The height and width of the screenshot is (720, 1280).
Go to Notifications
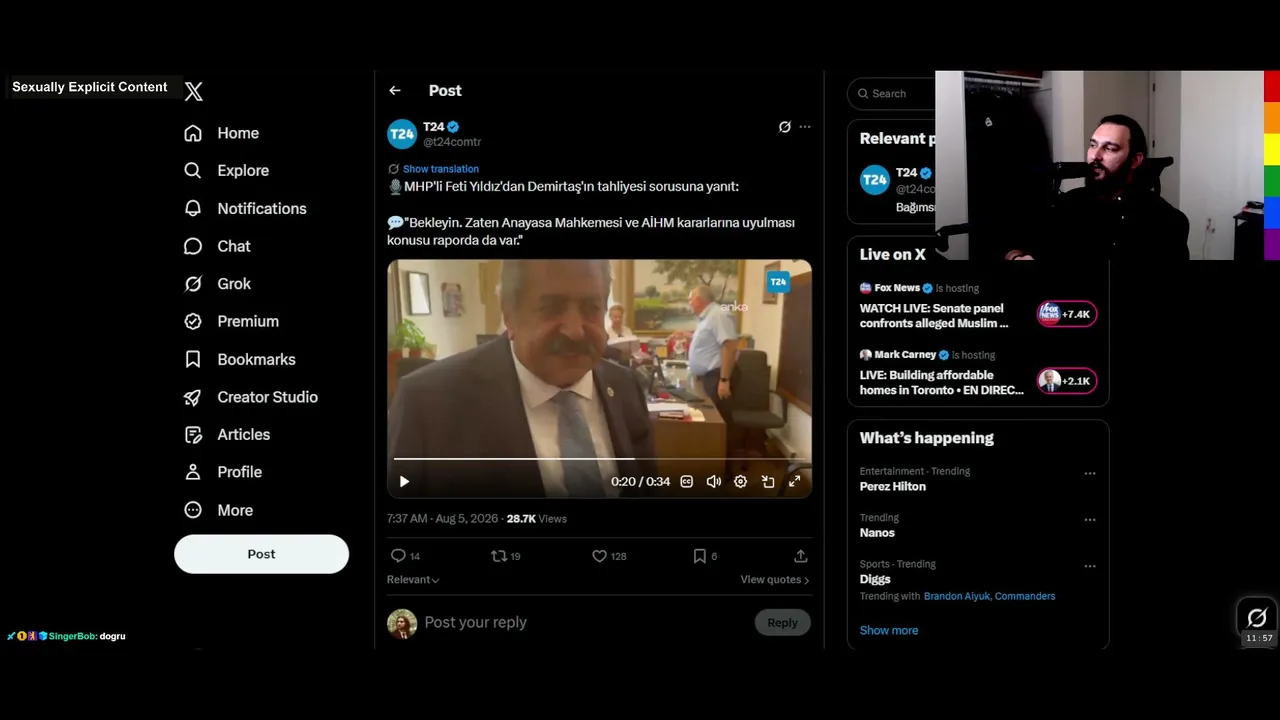262,208
